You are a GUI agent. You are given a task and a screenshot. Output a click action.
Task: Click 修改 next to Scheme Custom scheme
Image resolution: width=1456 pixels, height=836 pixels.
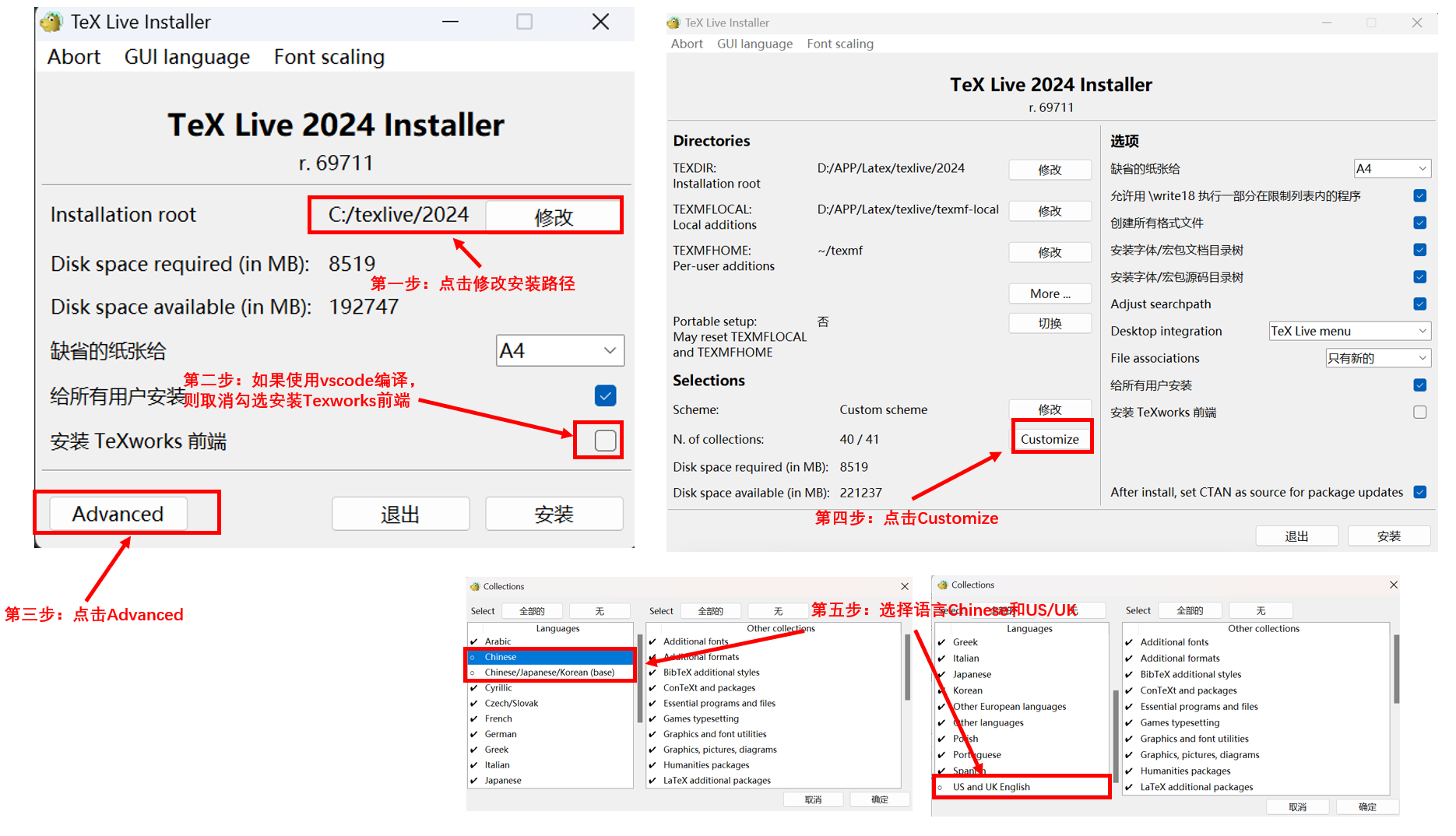(x=1050, y=409)
